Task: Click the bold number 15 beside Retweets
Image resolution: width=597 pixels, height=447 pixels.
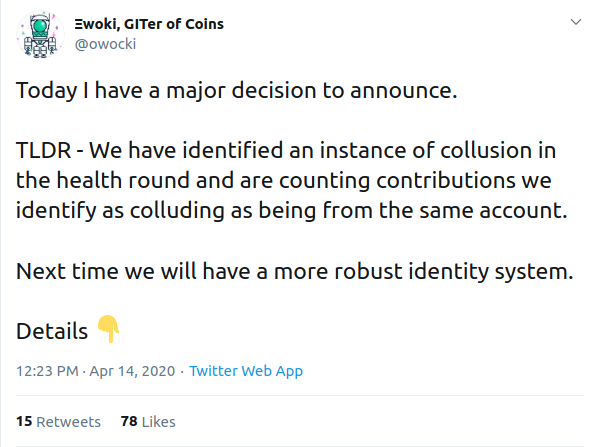Action: click(x=24, y=421)
